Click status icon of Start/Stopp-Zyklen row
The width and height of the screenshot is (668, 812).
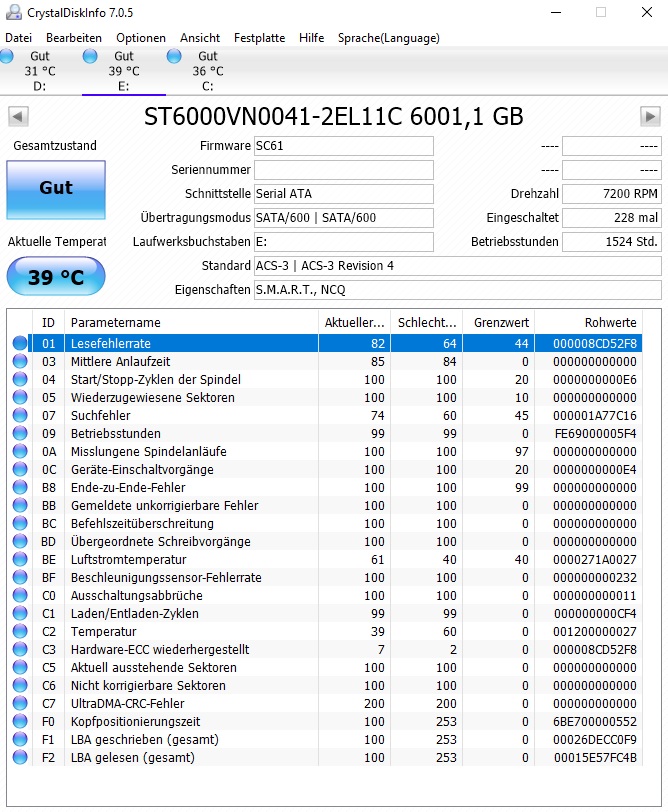(x=20, y=380)
